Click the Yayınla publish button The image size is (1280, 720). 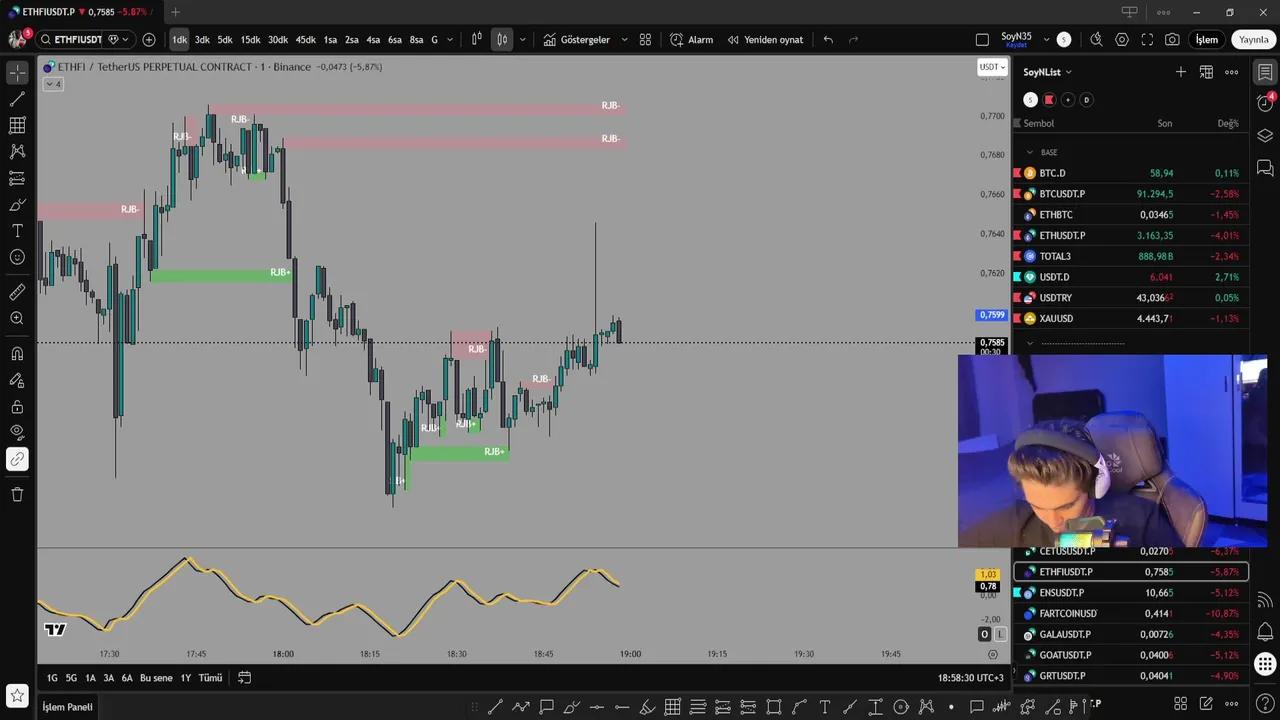[1253, 40]
